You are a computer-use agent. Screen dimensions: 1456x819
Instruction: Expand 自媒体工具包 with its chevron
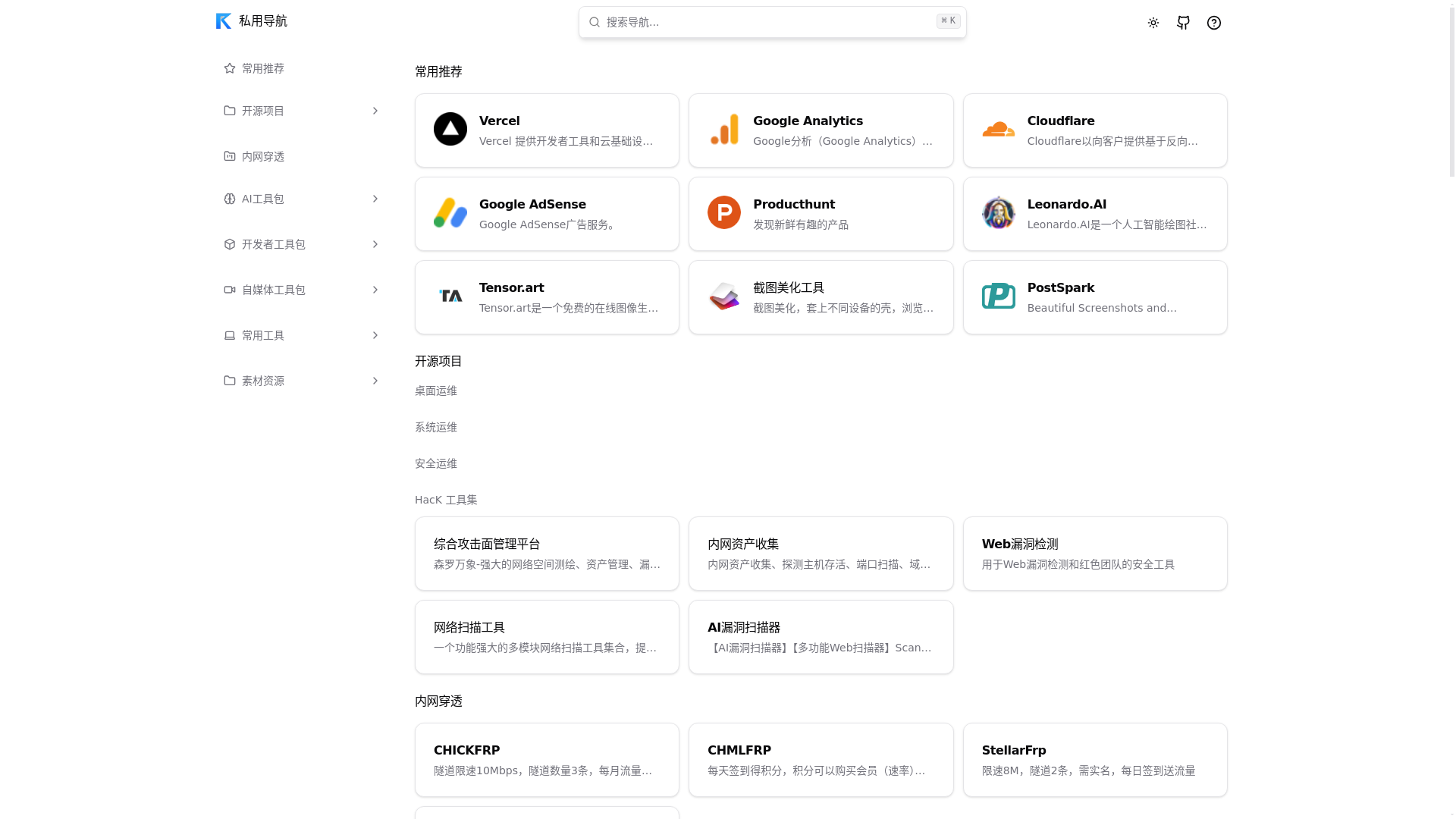(375, 290)
